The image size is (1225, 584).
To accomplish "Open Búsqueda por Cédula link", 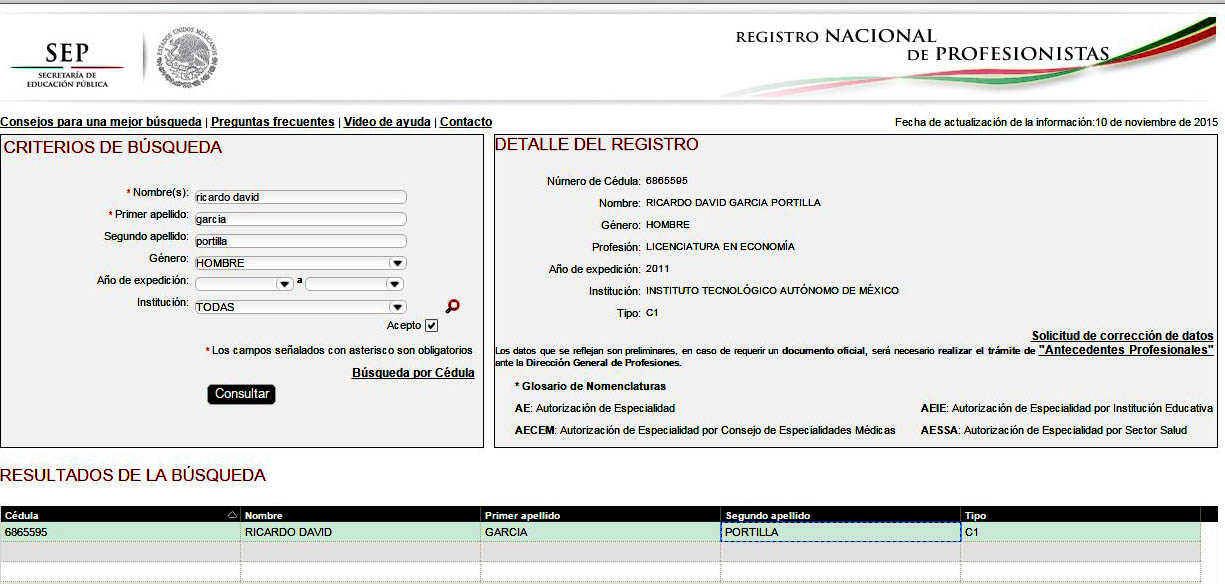I will (x=413, y=373).
